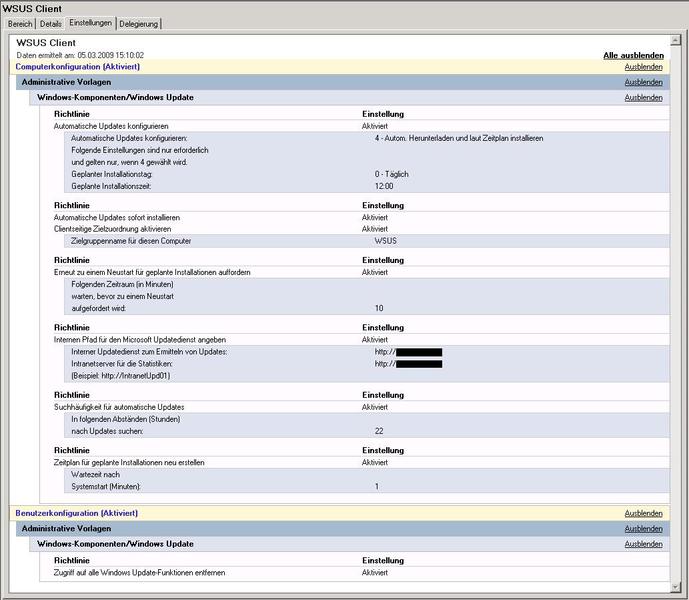The height and width of the screenshot is (600, 689).
Task: Click scrollbar up arrow in report pane
Action: [675, 40]
